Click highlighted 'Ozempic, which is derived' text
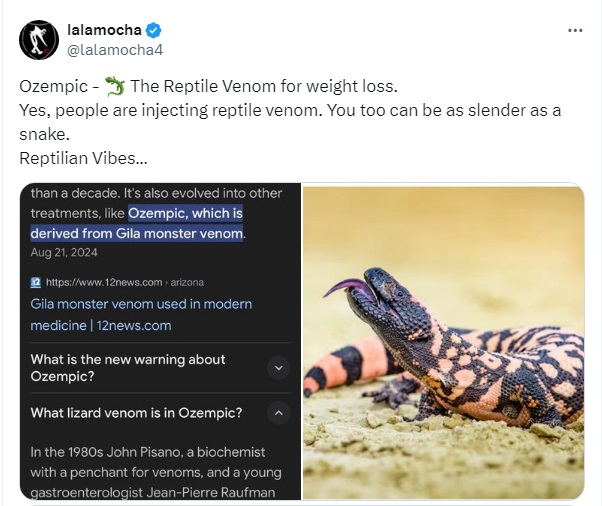 [137, 223]
